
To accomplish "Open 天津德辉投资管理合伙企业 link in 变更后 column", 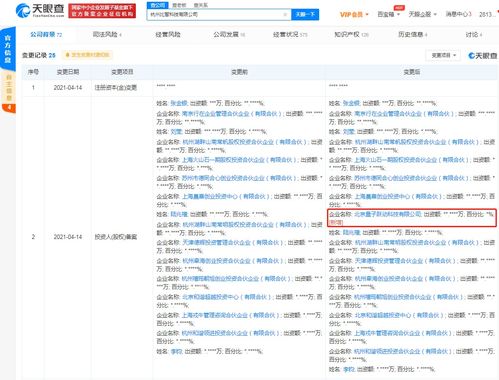I will pos(406,261).
